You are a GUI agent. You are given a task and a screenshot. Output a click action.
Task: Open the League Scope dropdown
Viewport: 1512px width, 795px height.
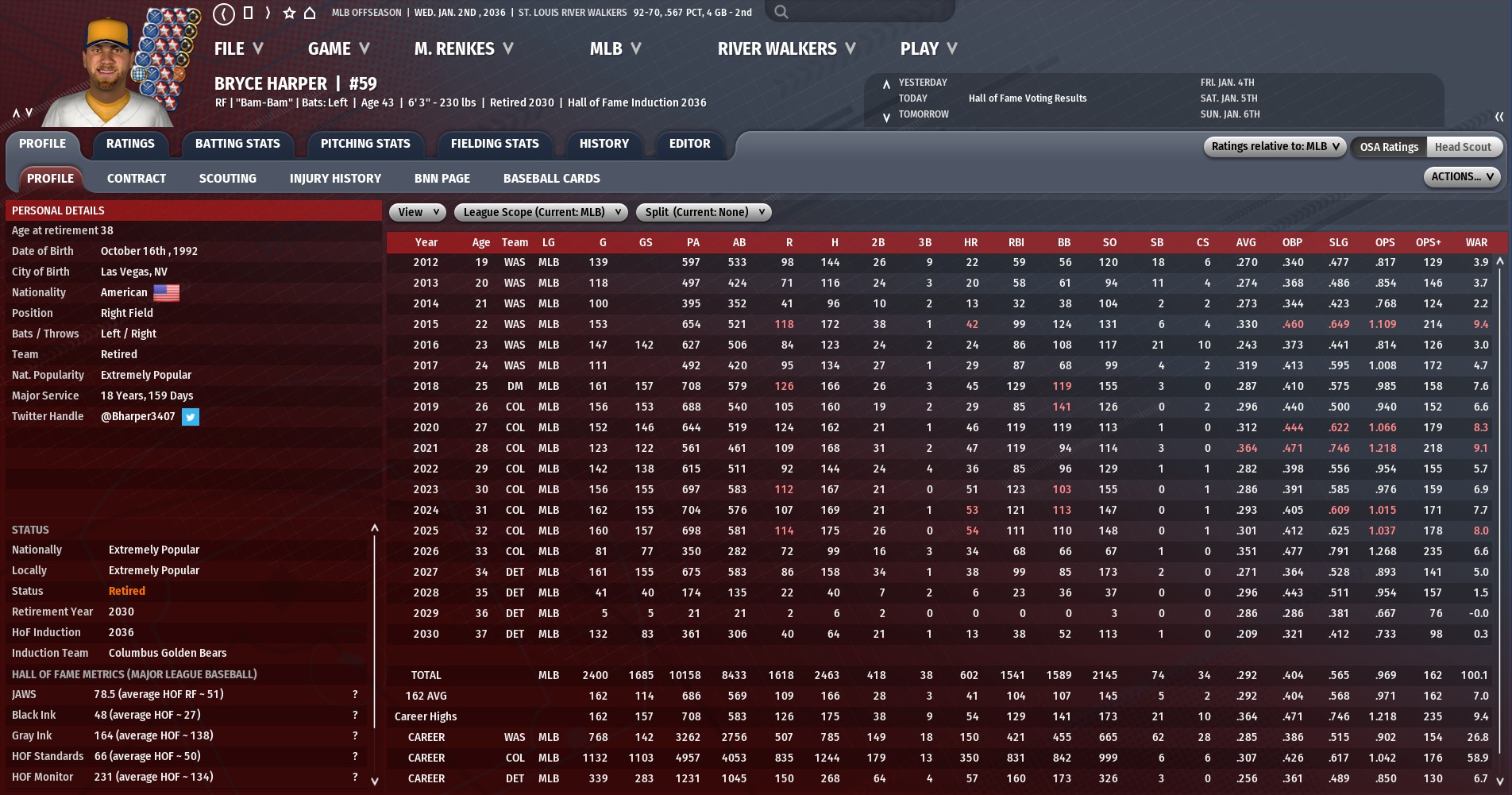click(x=541, y=213)
